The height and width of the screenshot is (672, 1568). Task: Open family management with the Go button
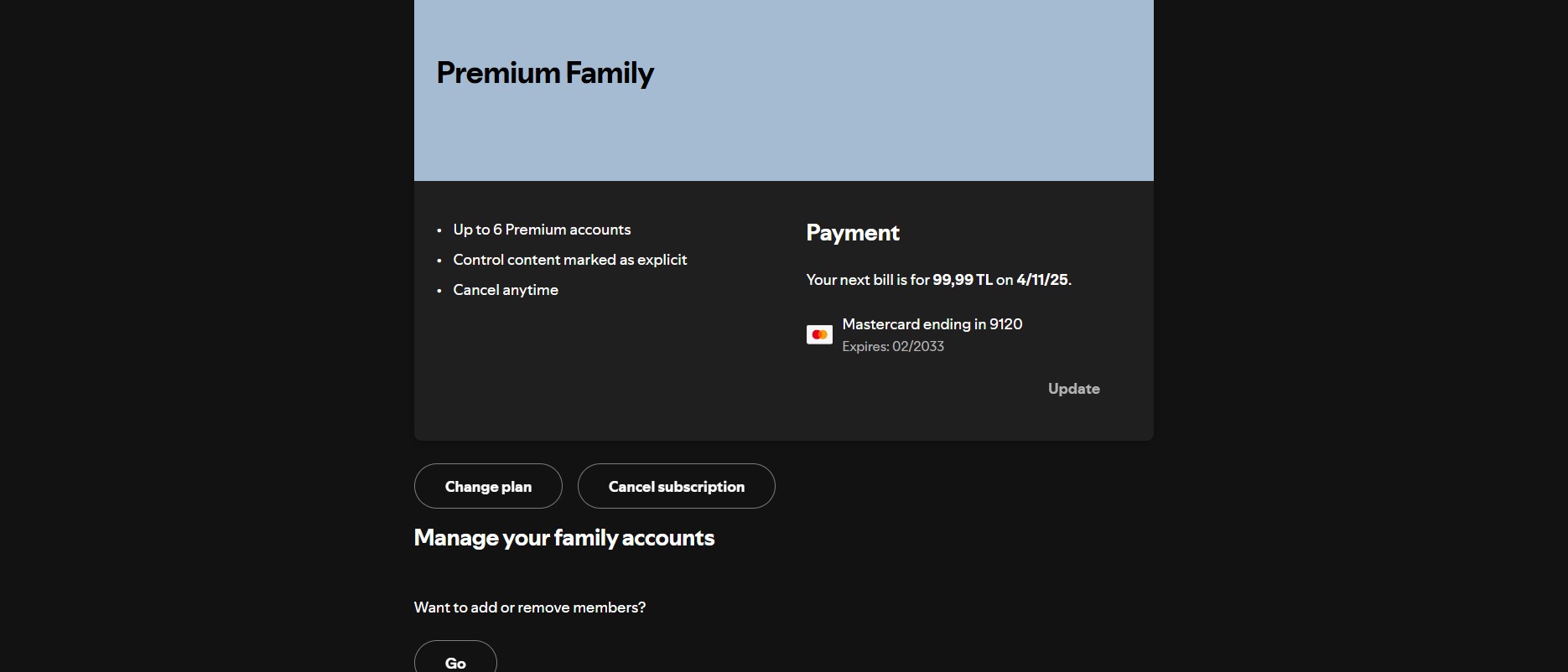tap(455, 657)
